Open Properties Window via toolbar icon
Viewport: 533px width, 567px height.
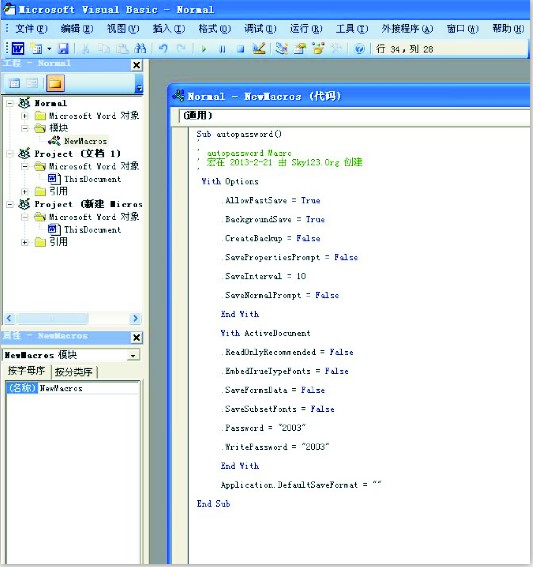coord(300,48)
